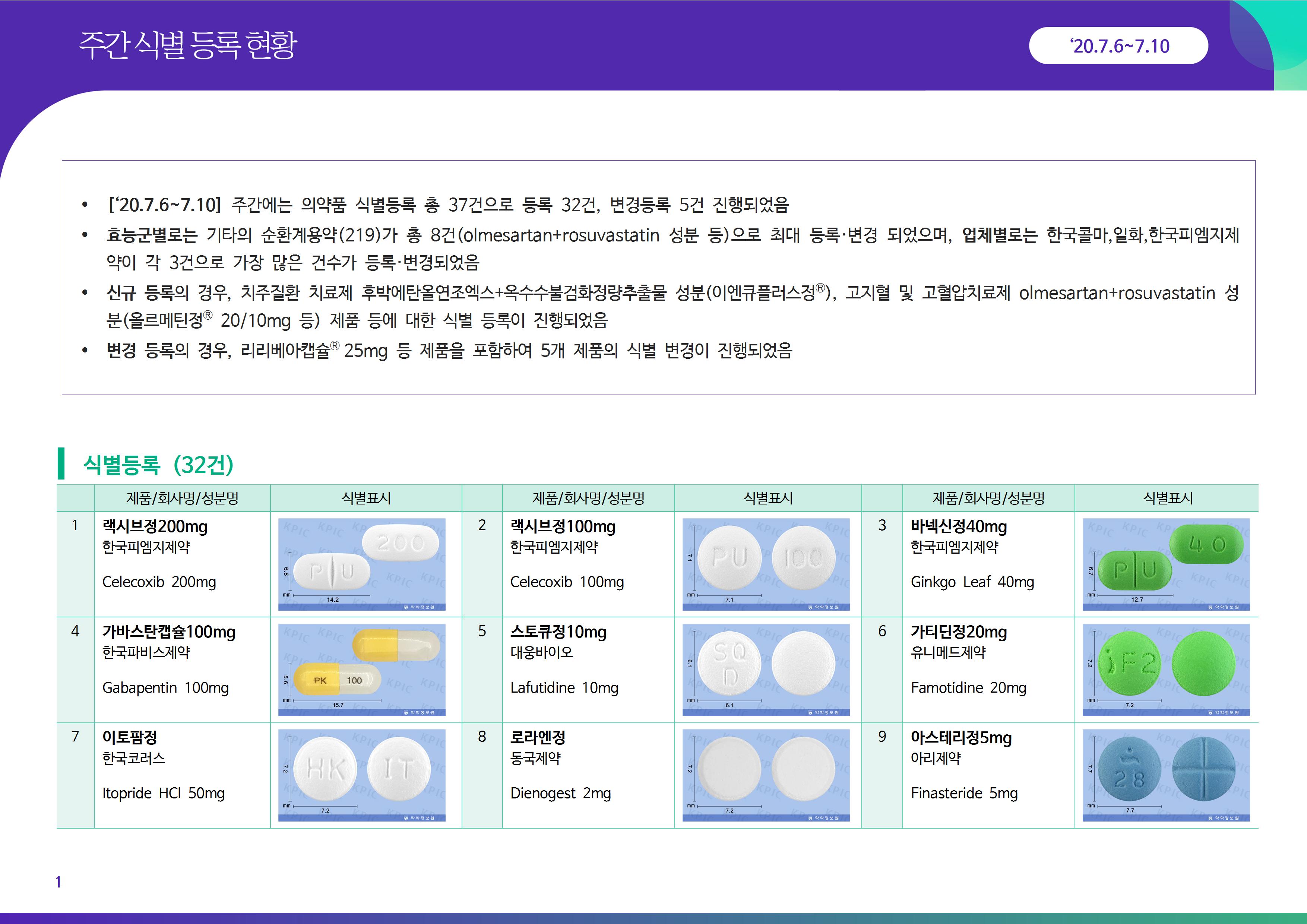Click the first 제품/회사명/성분명 column header
Viewport: 1307px width, 924px height.
tap(182, 498)
